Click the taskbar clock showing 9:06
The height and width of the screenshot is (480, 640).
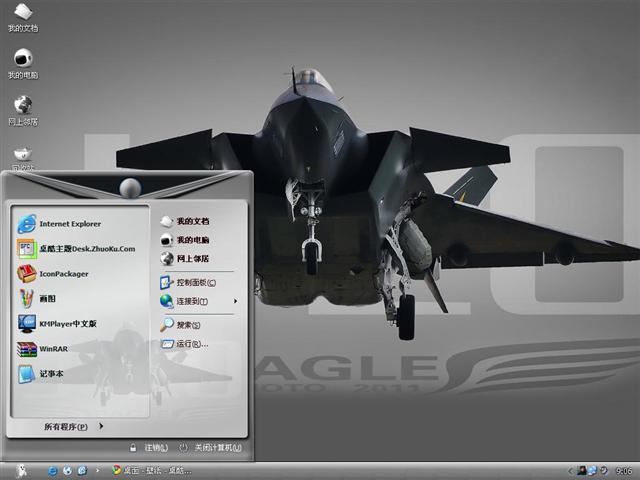tap(624, 471)
